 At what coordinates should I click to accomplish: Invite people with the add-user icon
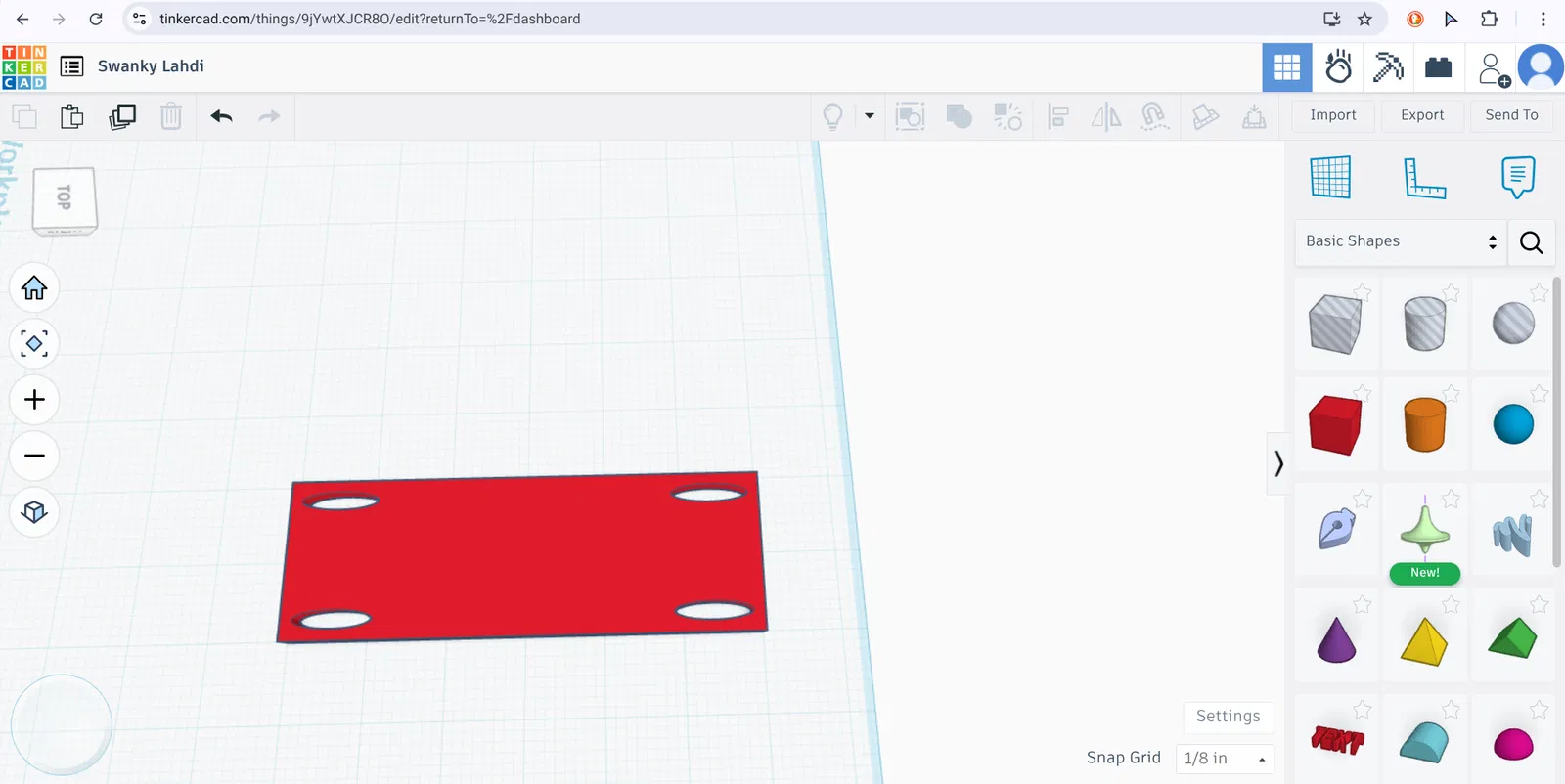tap(1493, 69)
